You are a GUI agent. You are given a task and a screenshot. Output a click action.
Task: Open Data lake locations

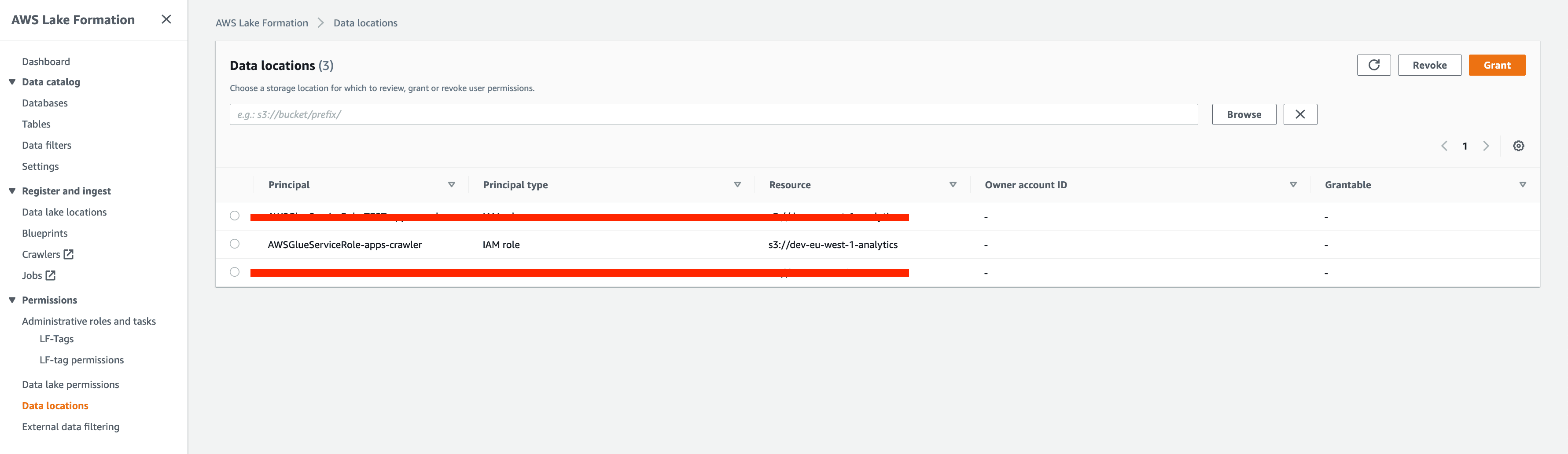64,212
